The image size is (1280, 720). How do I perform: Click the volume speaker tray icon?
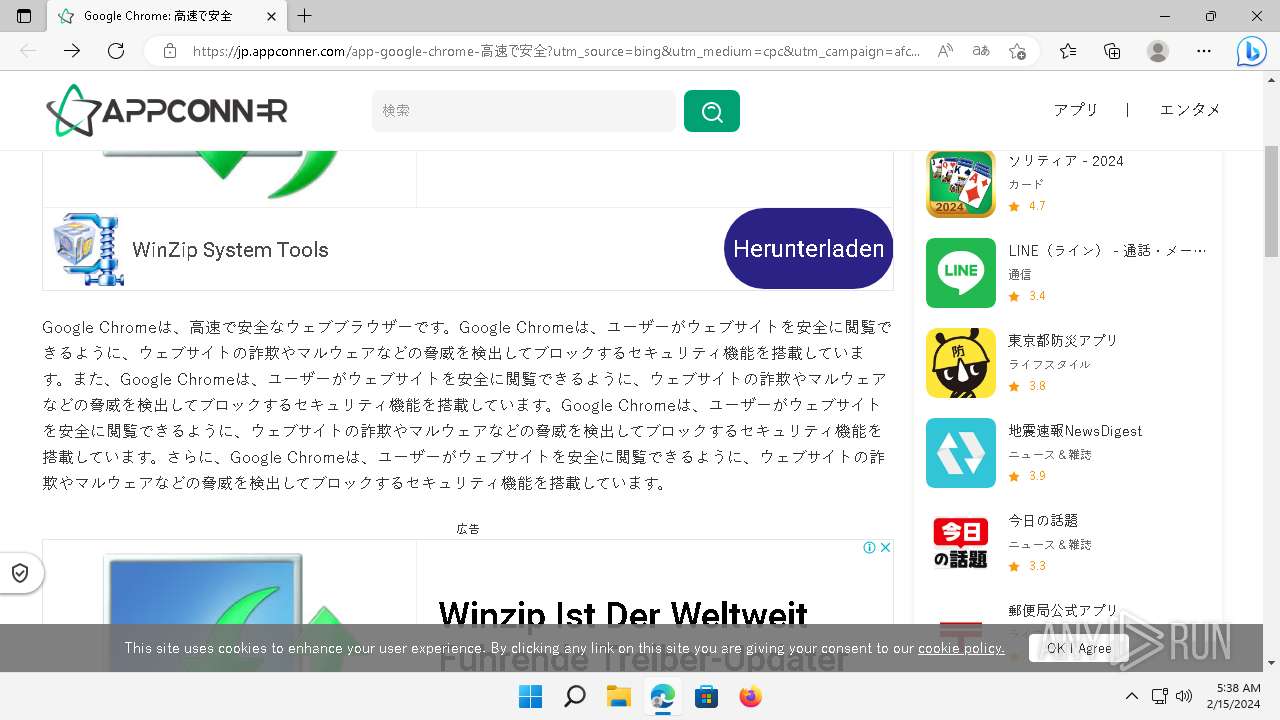pos(1185,696)
